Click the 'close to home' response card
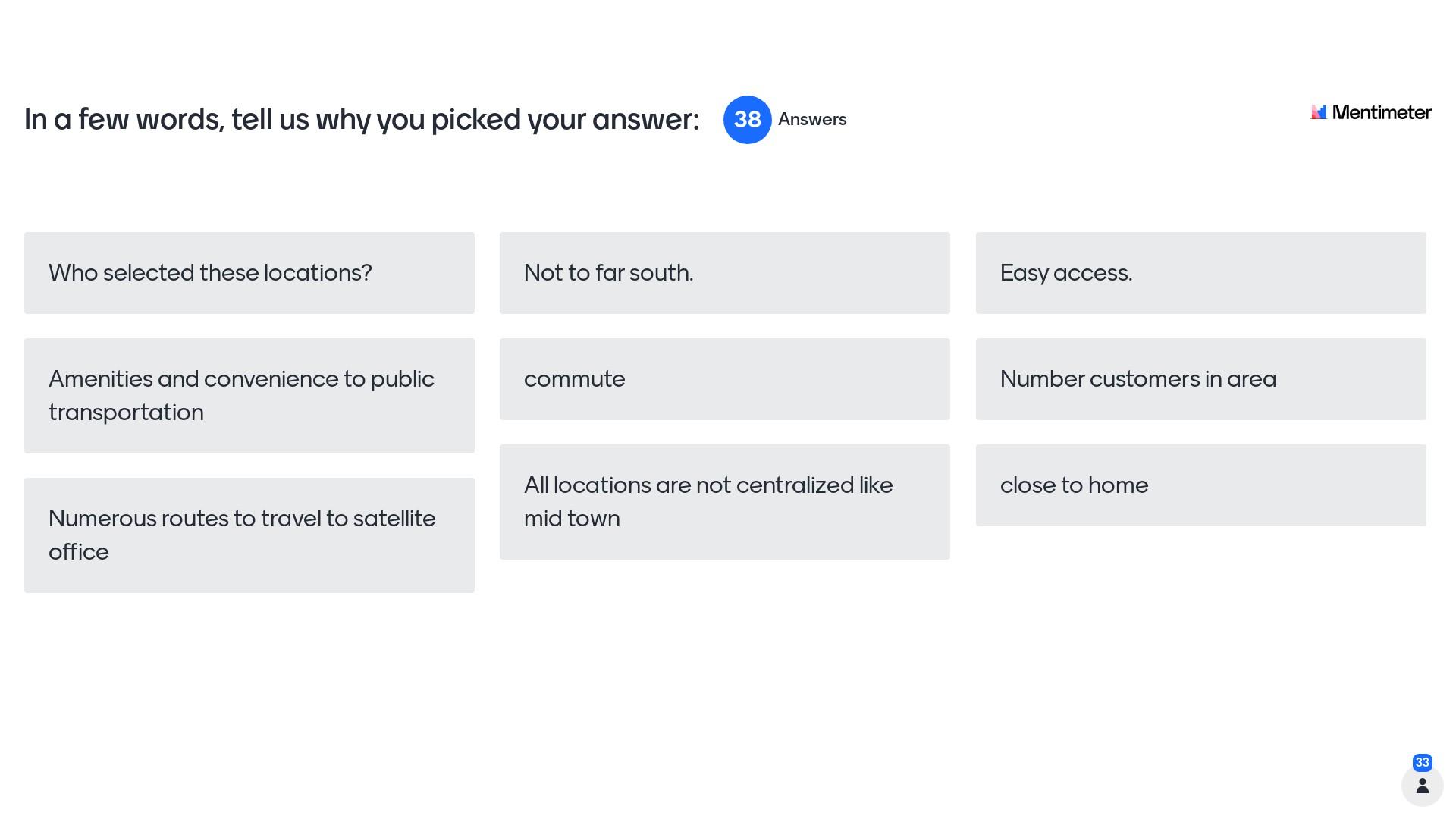 1200,485
